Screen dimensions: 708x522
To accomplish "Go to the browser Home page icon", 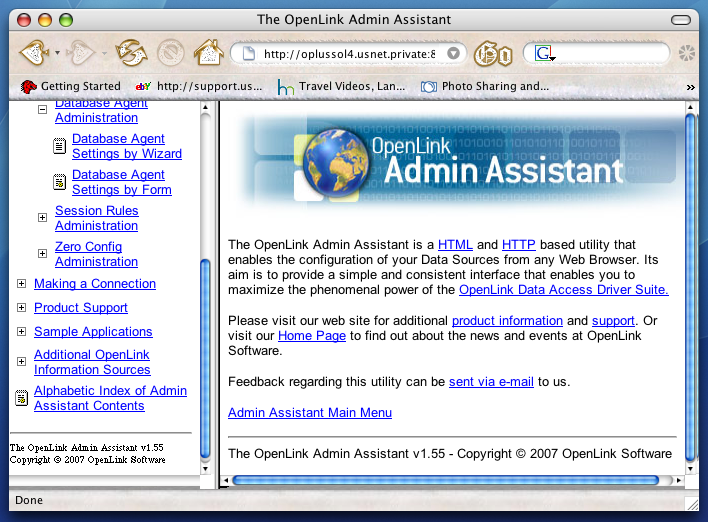I will point(208,52).
